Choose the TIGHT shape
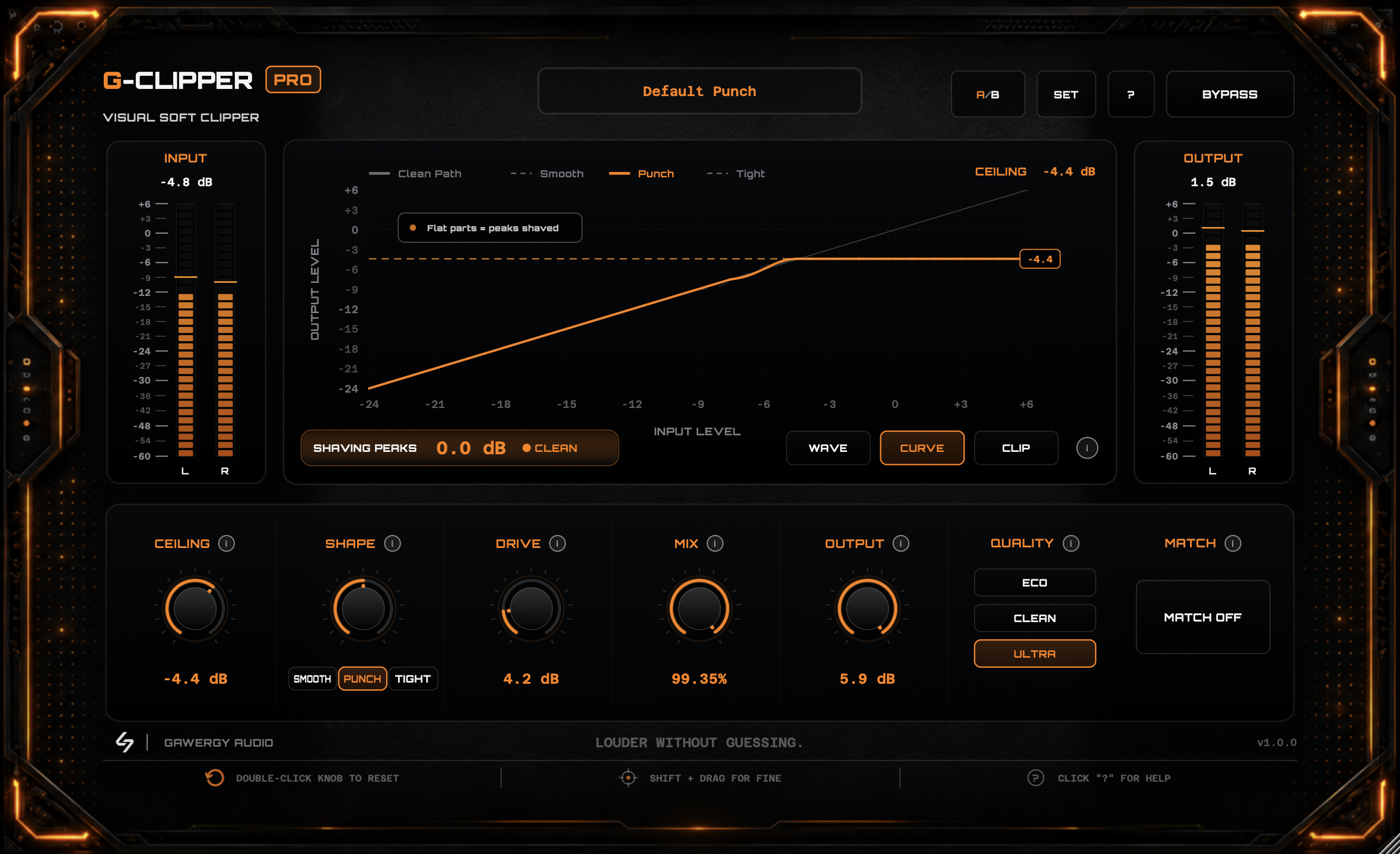1400x854 pixels. [x=413, y=678]
